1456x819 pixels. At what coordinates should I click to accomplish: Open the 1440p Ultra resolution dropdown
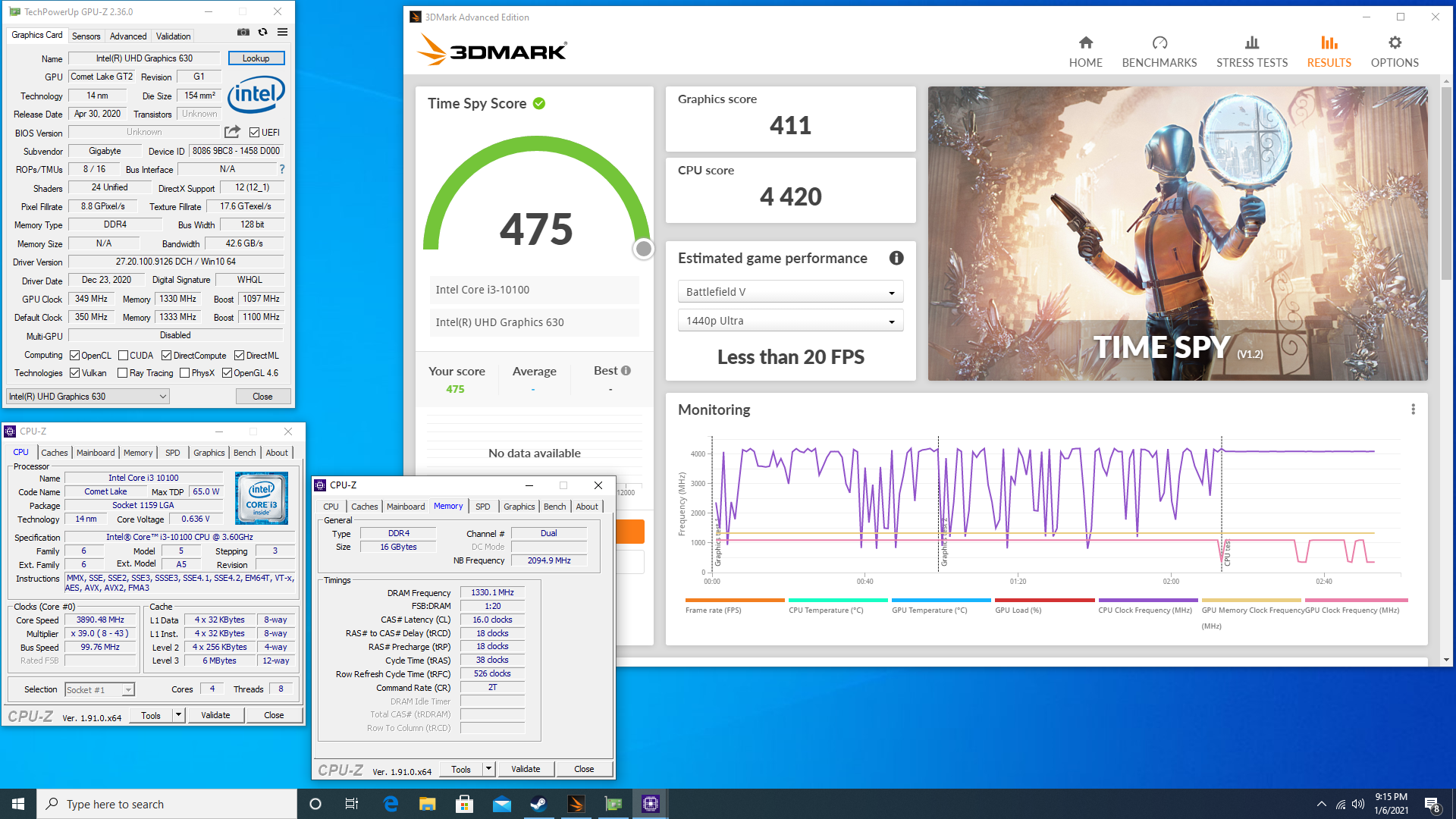(x=790, y=321)
